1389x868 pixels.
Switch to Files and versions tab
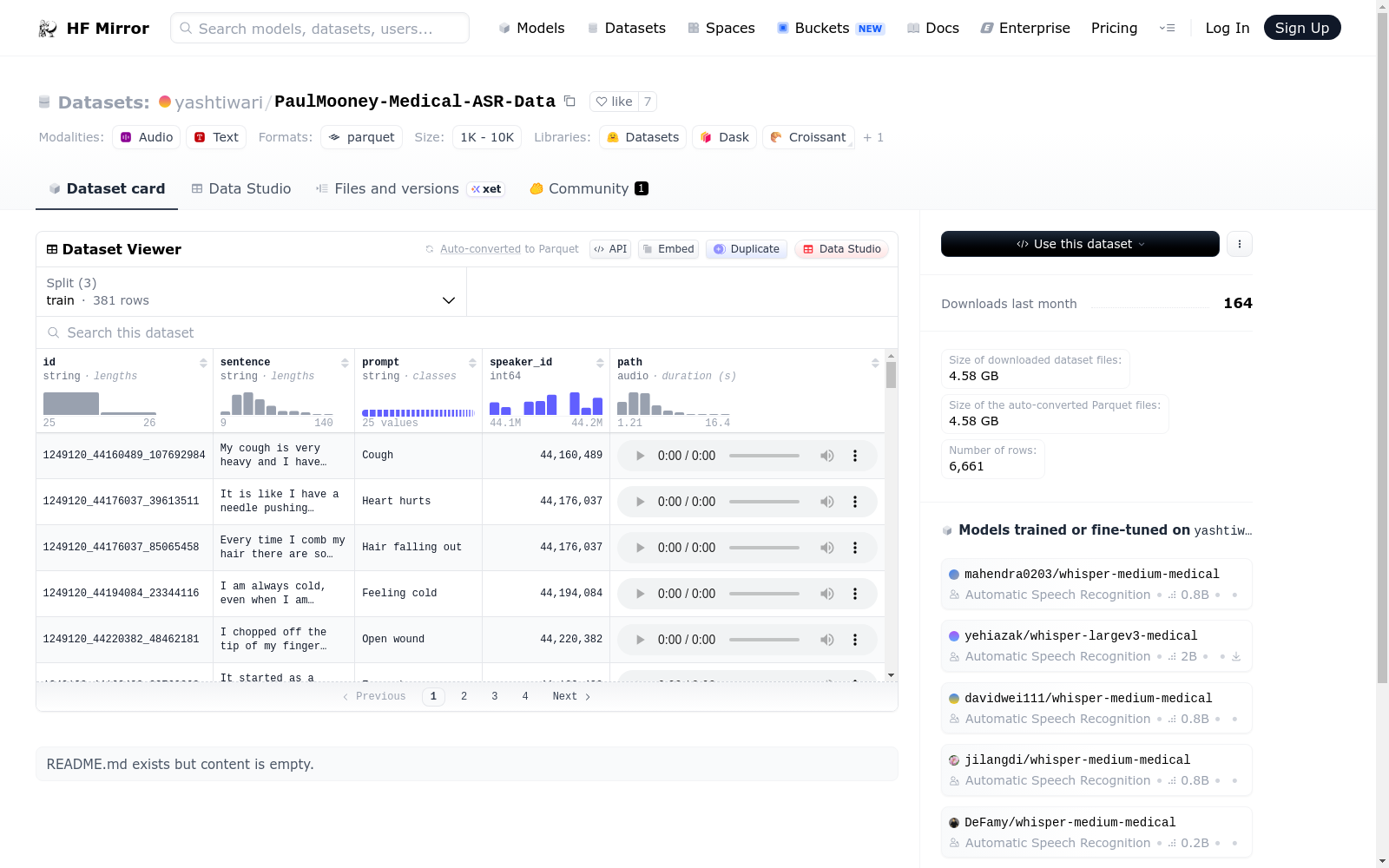[410, 188]
